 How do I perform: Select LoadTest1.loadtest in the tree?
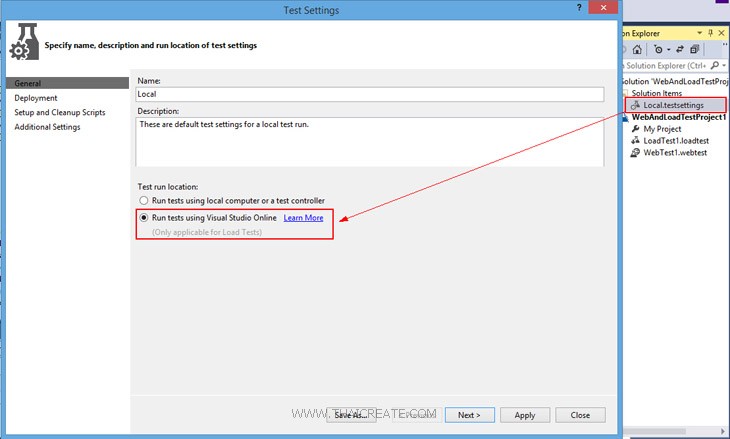pyautogui.click(x=676, y=141)
